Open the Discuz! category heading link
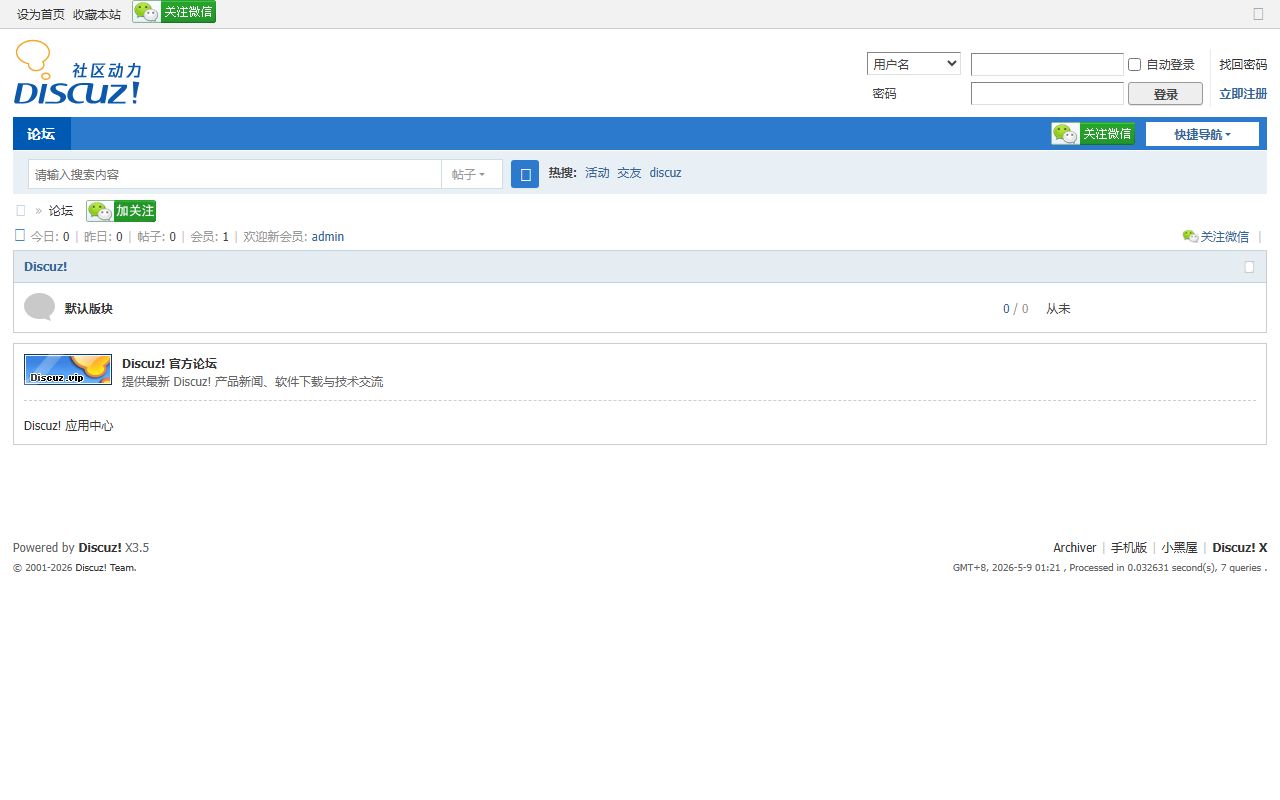 [46, 267]
